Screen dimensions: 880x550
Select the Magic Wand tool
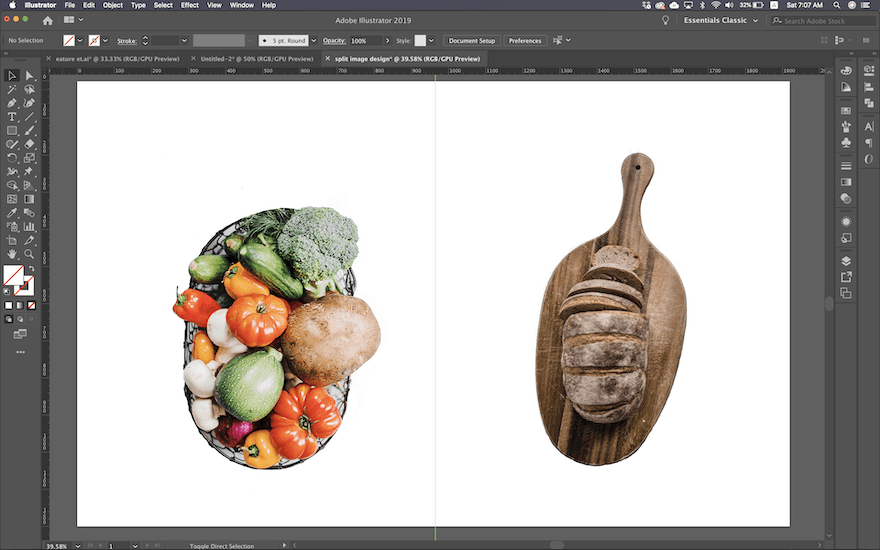[x=12, y=89]
